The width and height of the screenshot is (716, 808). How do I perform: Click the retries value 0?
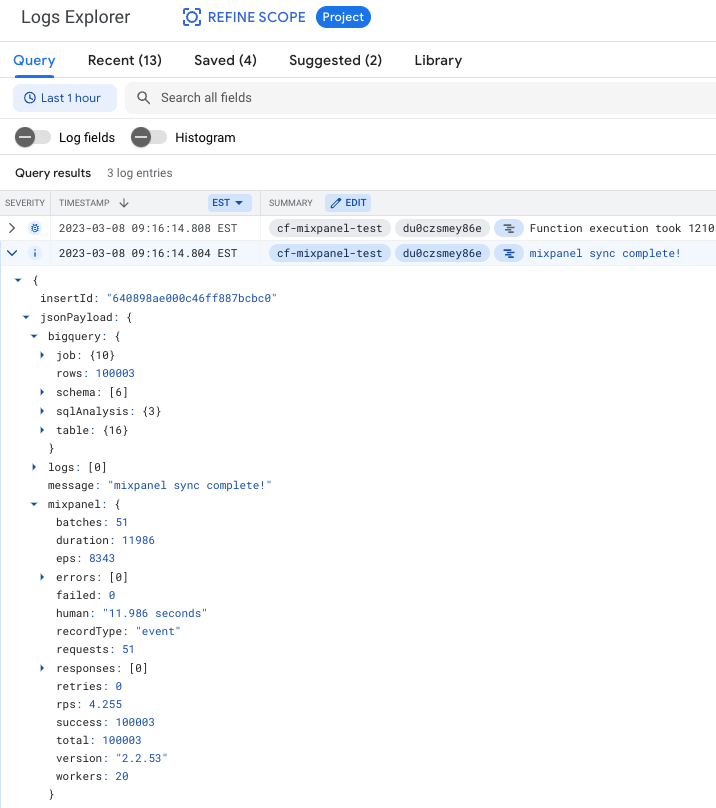pos(119,686)
